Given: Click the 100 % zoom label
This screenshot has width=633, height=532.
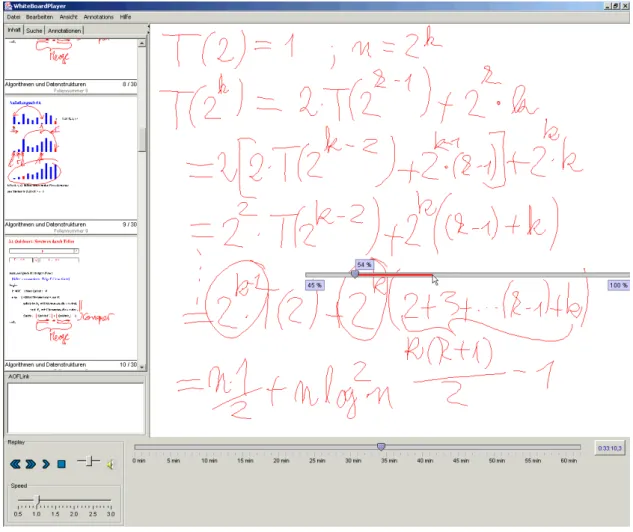Looking at the screenshot, I should [618, 285].
